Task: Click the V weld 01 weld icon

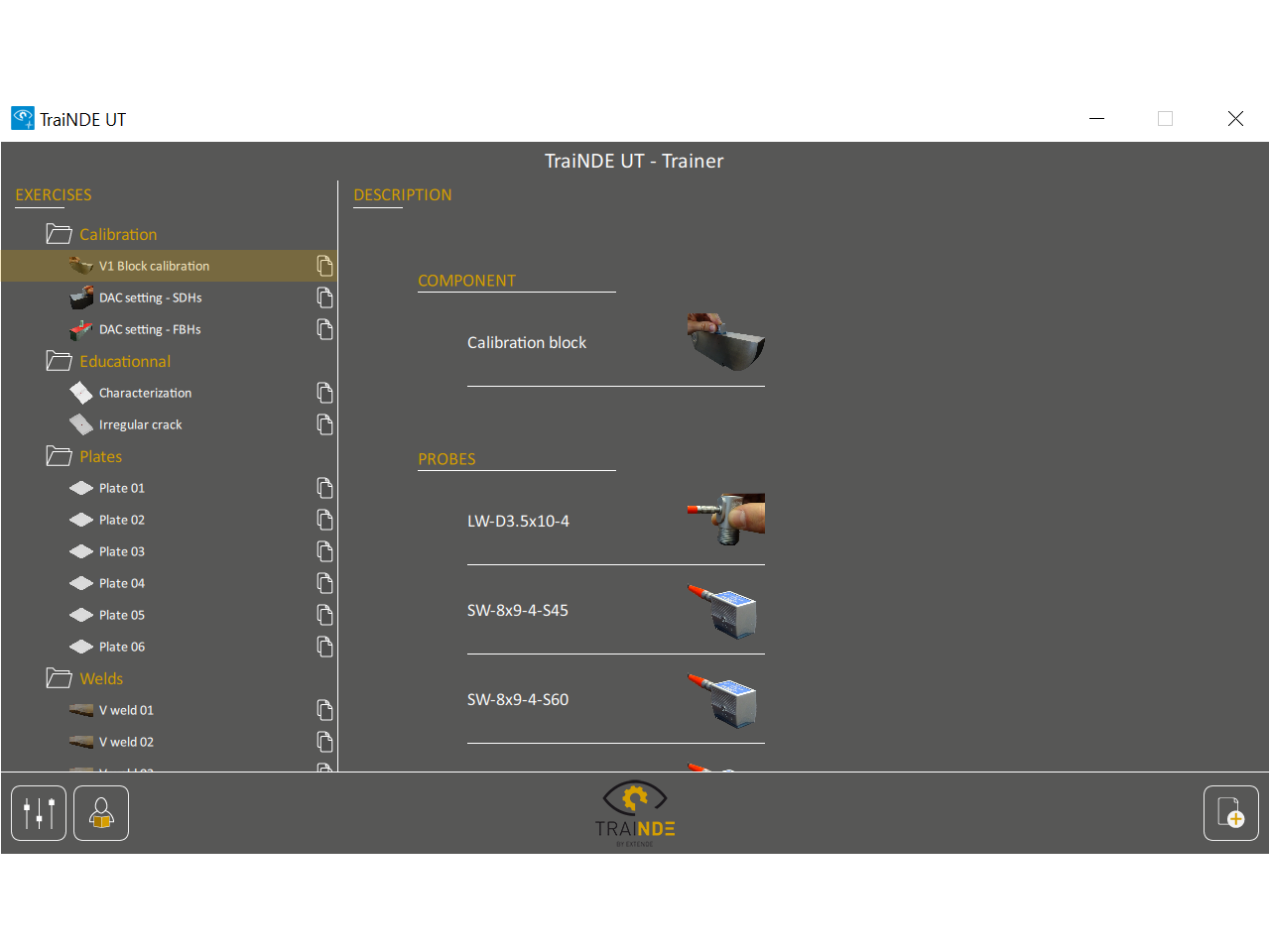Action: click(81, 710)
